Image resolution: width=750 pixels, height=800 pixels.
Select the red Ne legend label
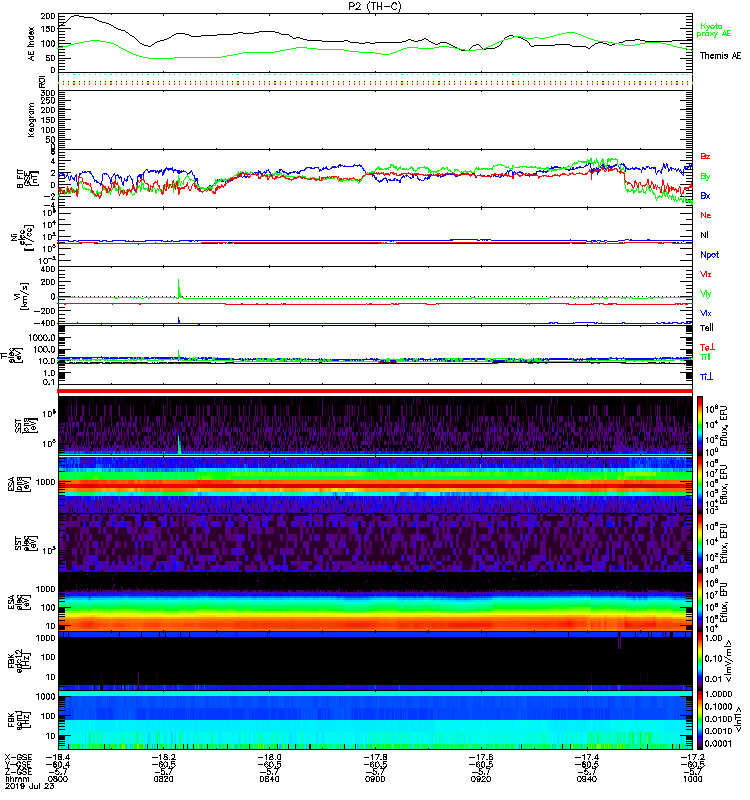coord(706,215)
